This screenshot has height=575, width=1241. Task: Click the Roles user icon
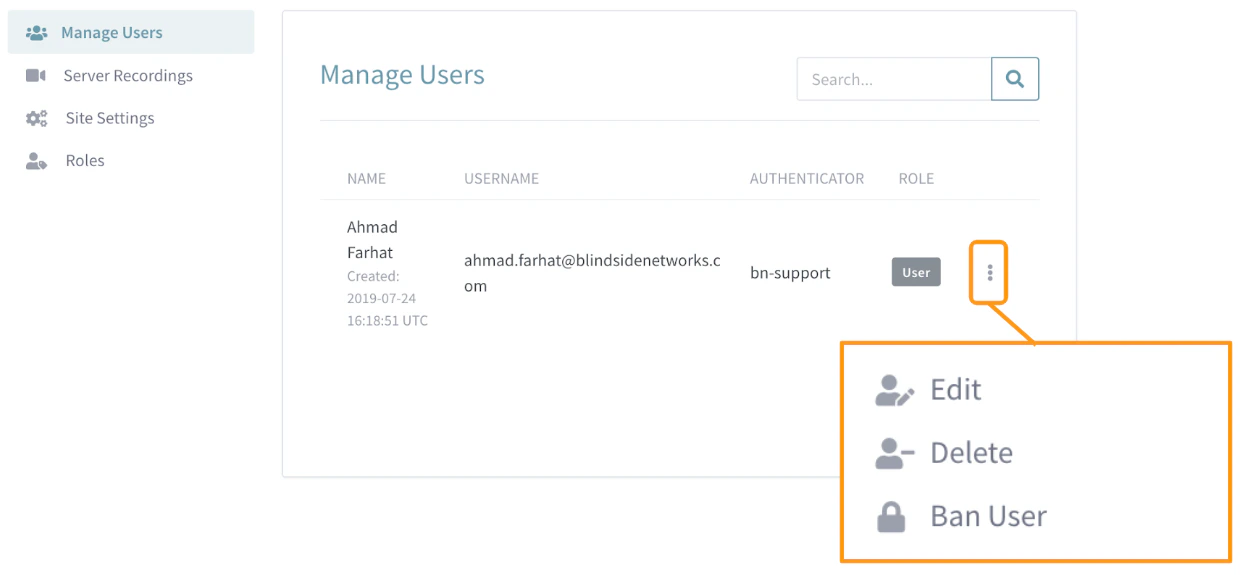tap(37, 161)
